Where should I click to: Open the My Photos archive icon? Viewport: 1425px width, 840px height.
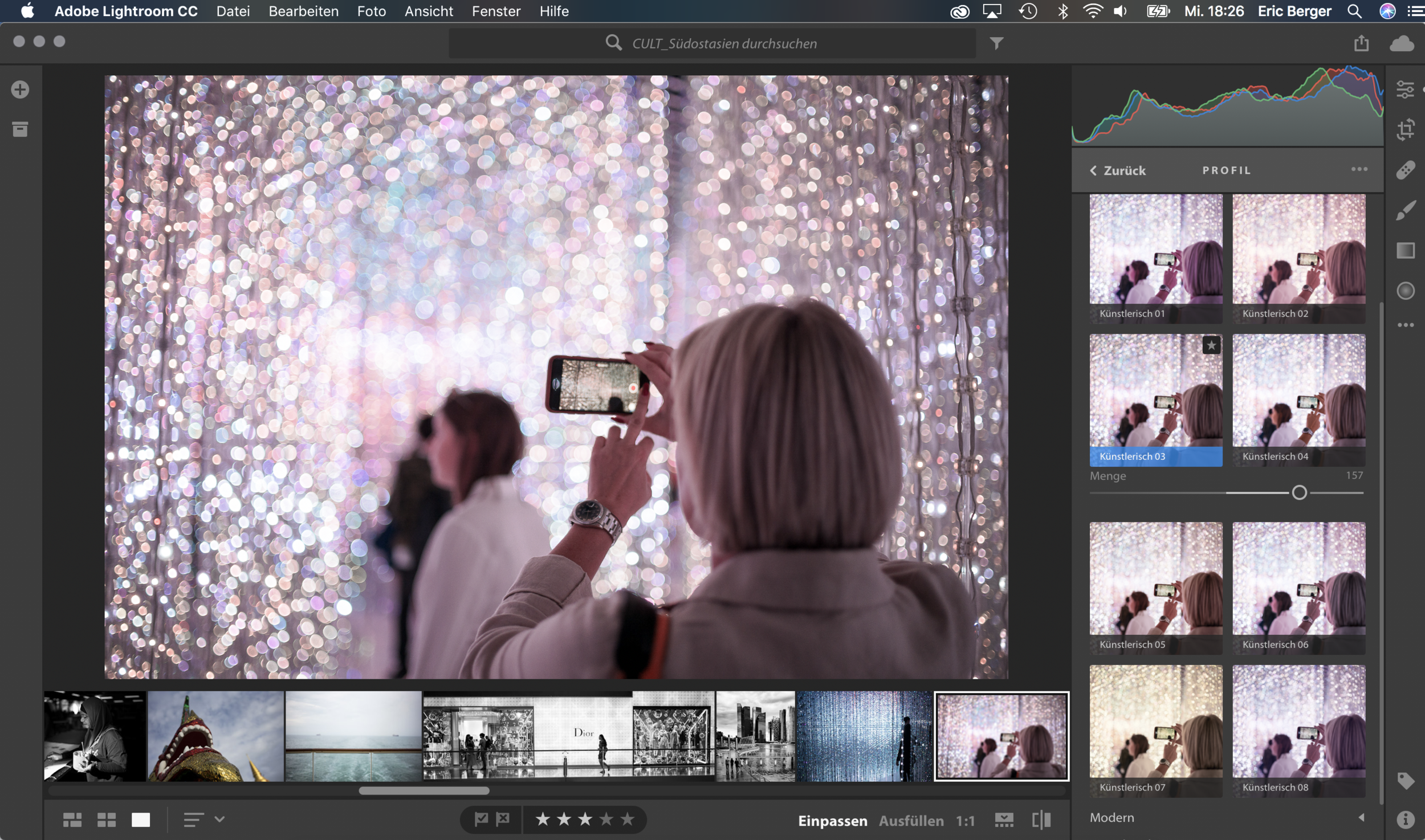pyautogui.click(x=21, y=129)
